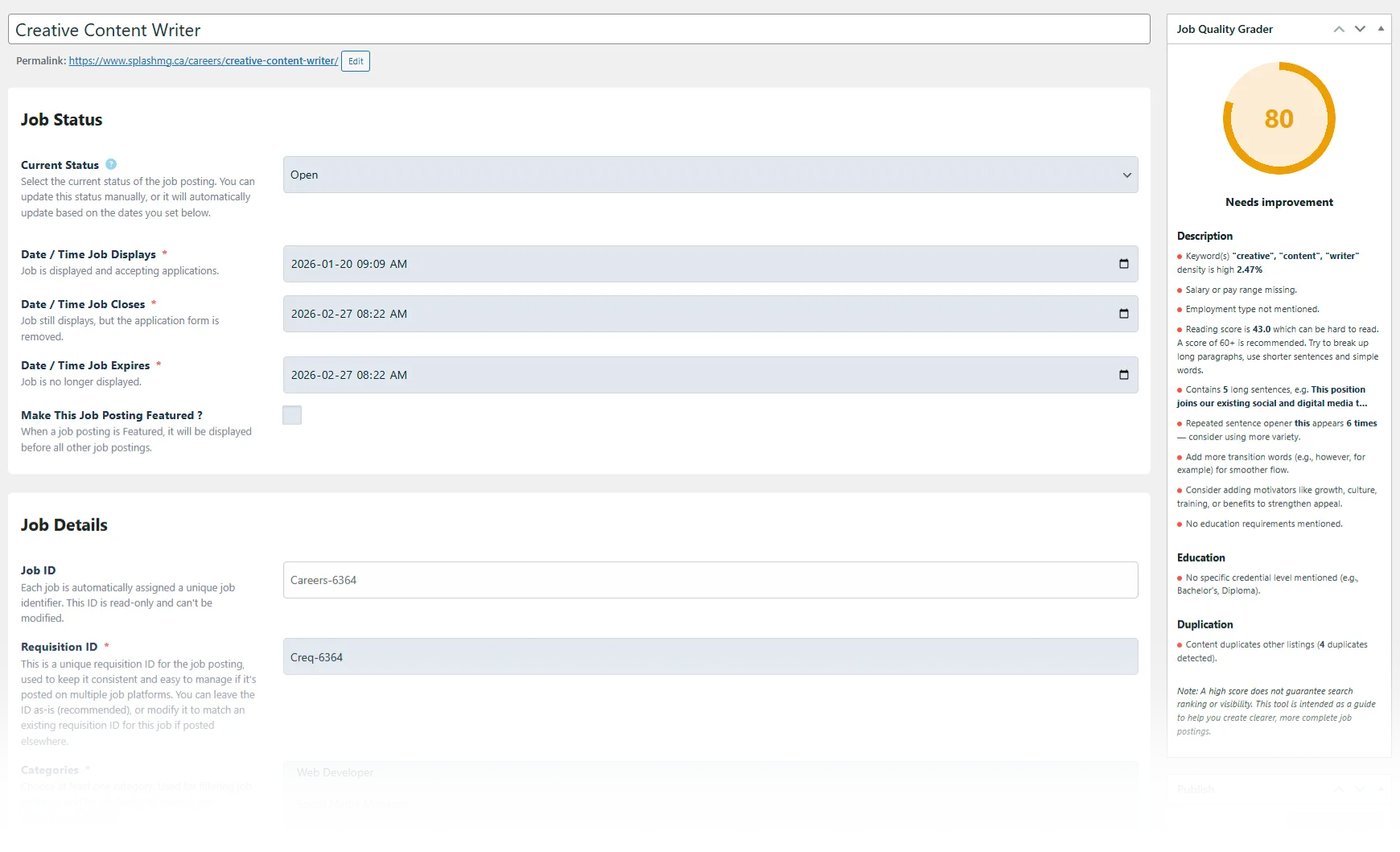Image resolution: width=1400 pixels, height=852 pixels.
Task: Enable the Make This Job Posting Featured checkbox
Action: 291,415
